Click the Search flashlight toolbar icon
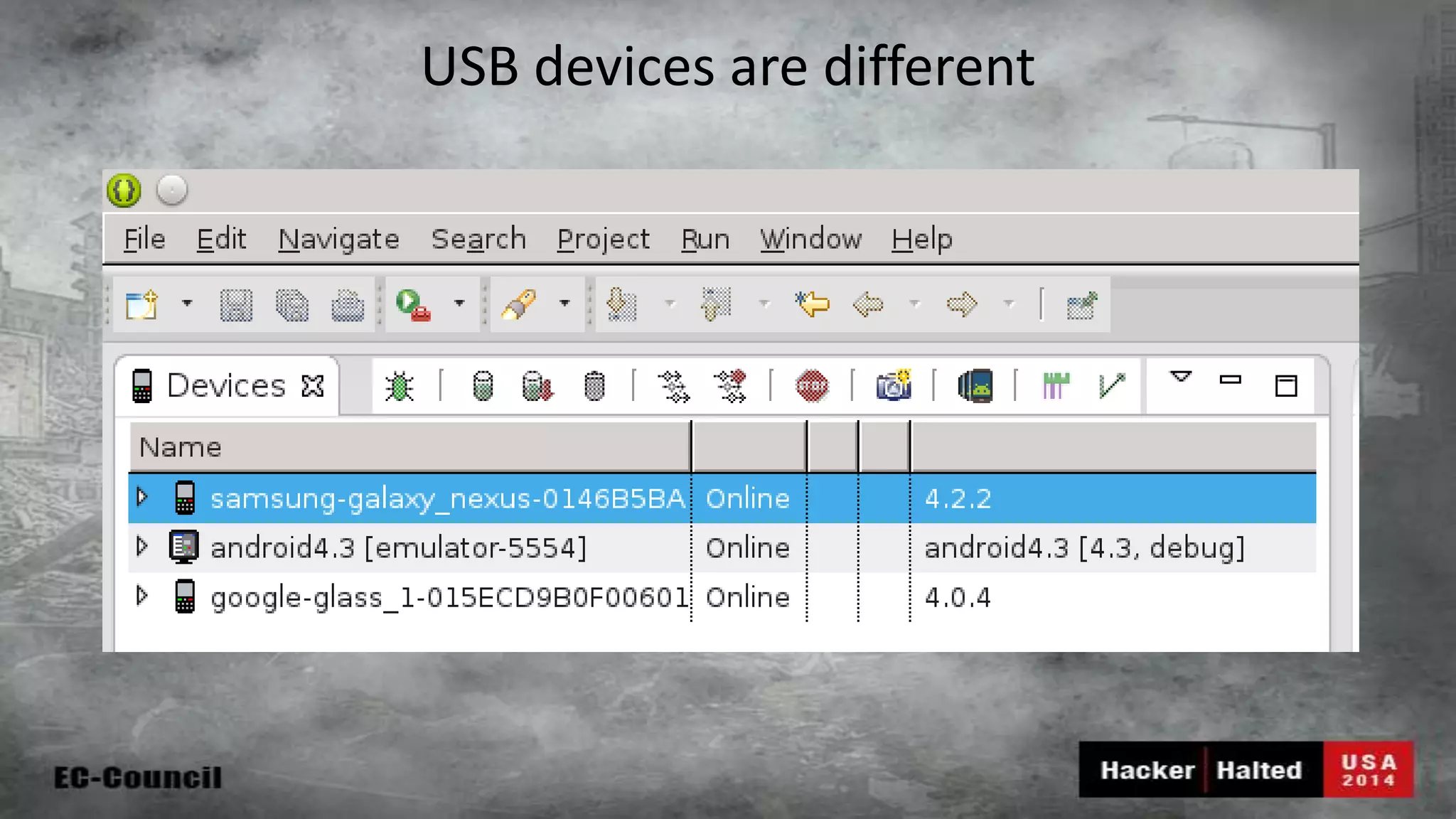This screenshot has height=819, width=1456. click(519, 305)
